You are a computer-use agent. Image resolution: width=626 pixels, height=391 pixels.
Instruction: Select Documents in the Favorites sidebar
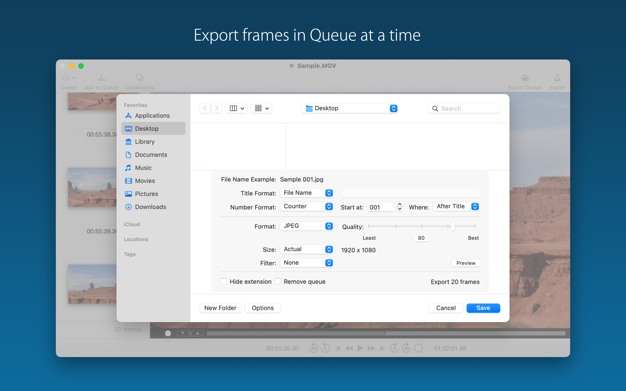point(151,155)
